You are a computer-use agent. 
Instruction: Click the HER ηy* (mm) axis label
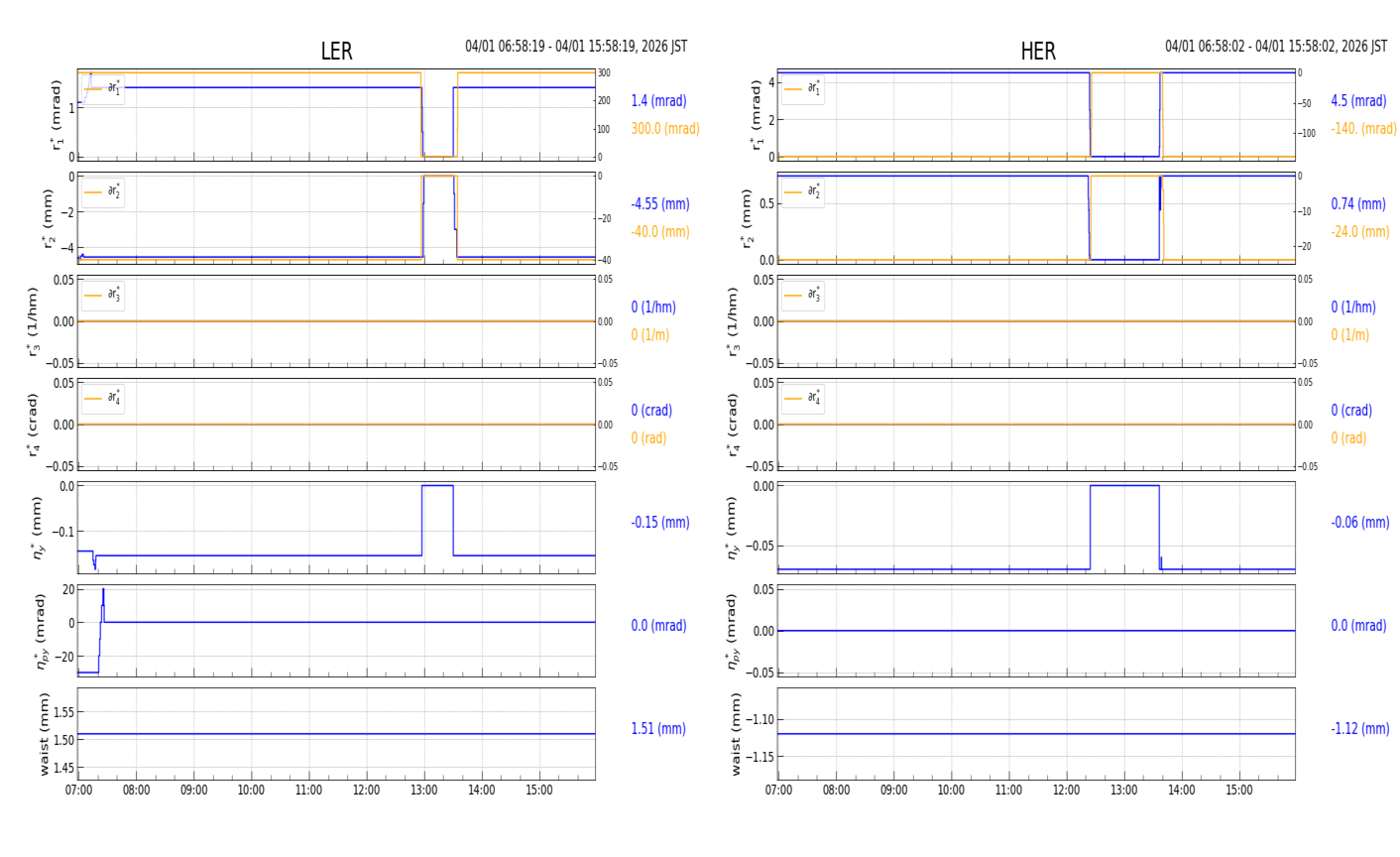[732, 528]
